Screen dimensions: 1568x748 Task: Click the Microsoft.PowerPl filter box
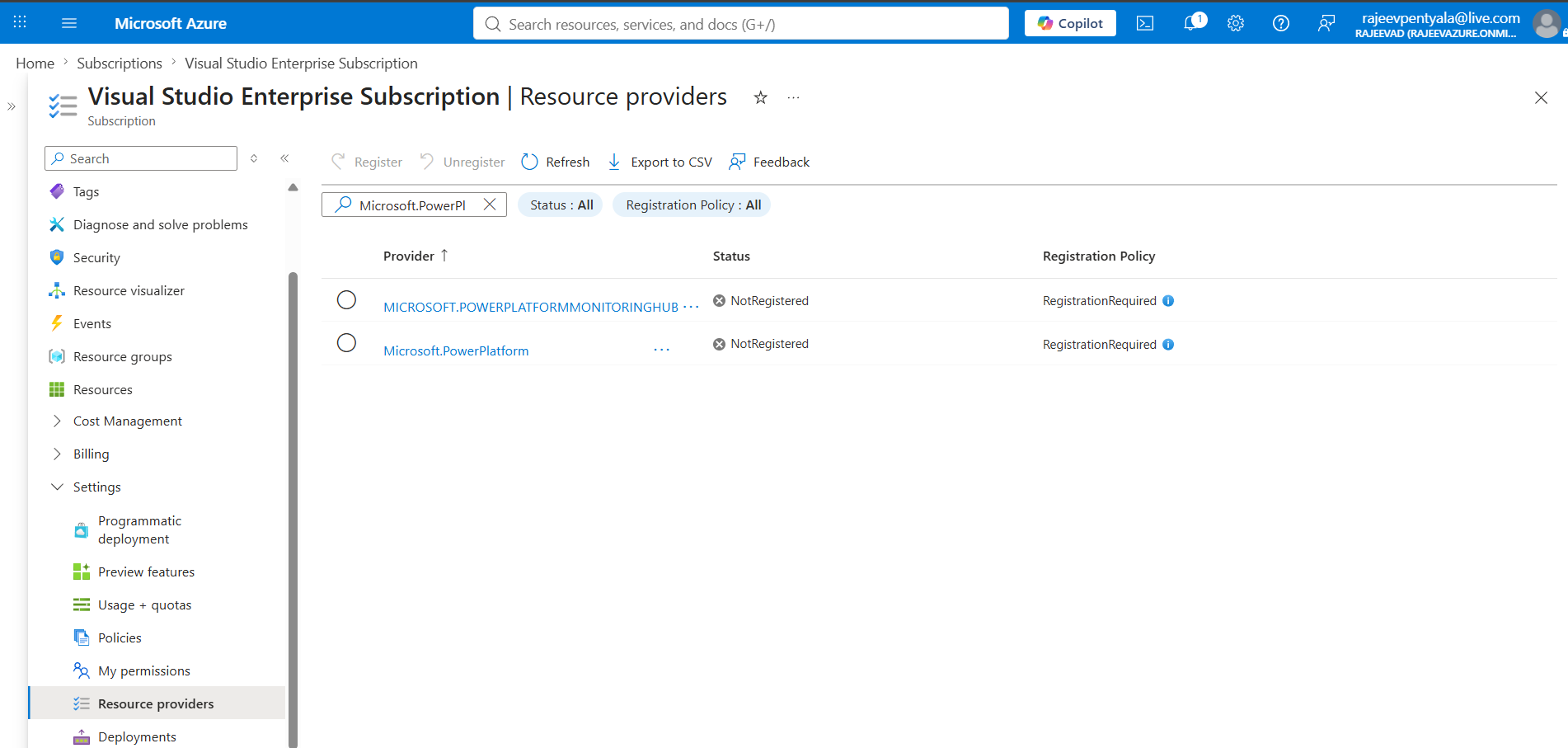pyautogui.click(x=412, y=205)
